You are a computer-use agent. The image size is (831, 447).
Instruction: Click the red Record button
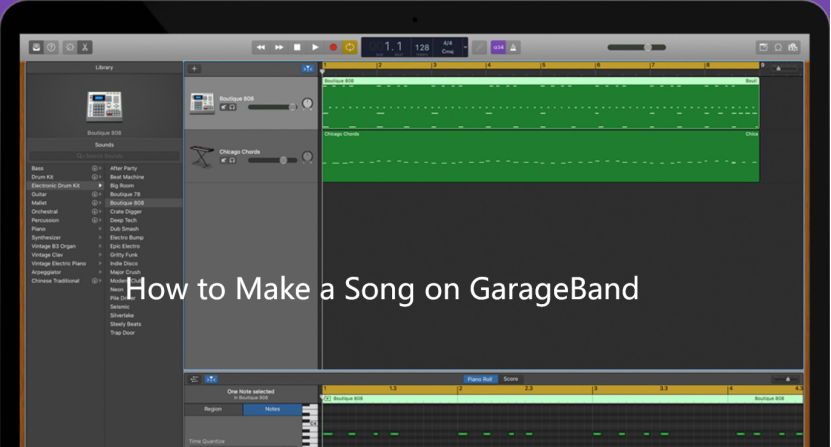pyautogui.click(x=333, y=47)
